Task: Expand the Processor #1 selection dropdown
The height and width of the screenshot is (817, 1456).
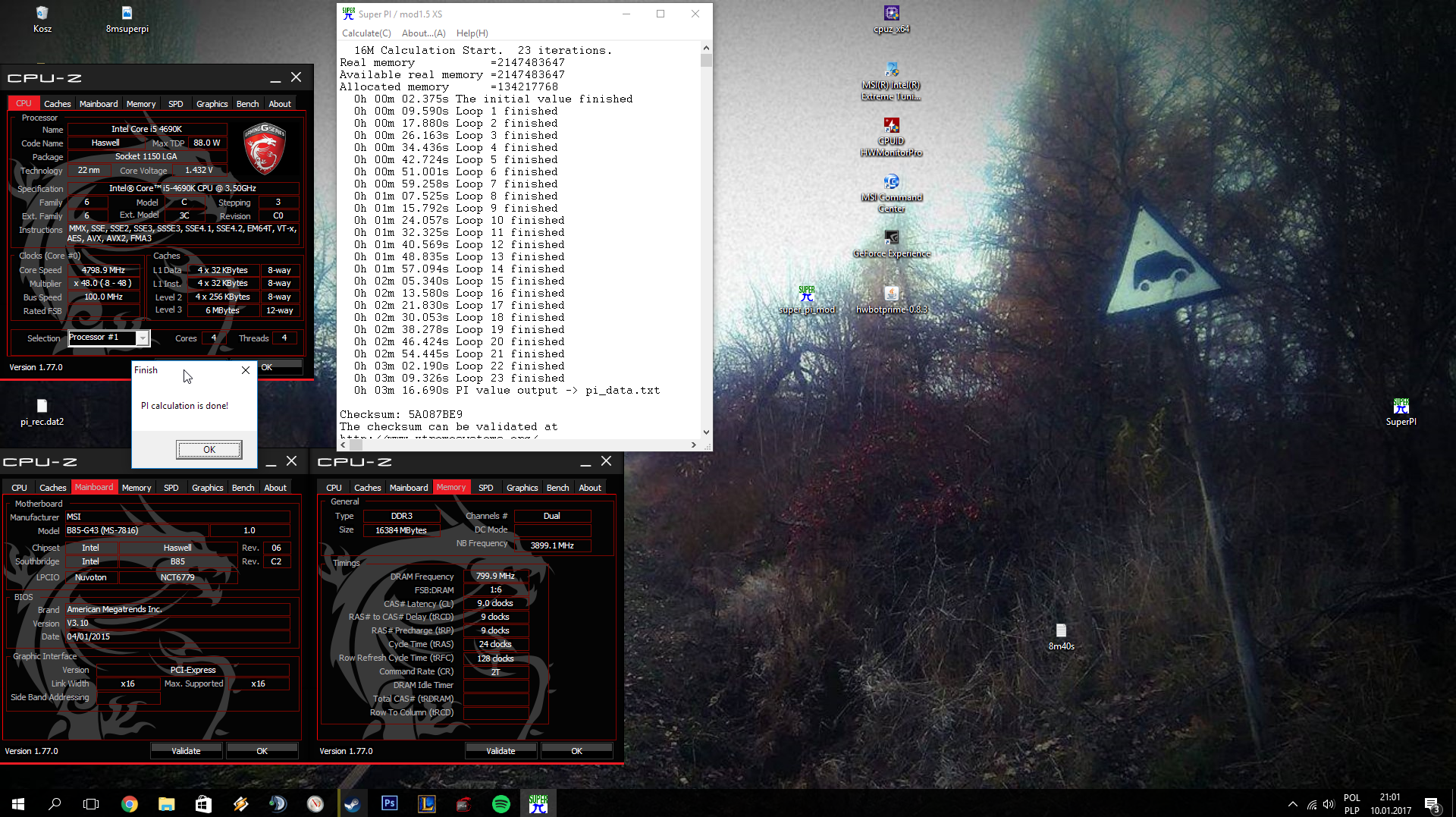Action: coord(142,338)
